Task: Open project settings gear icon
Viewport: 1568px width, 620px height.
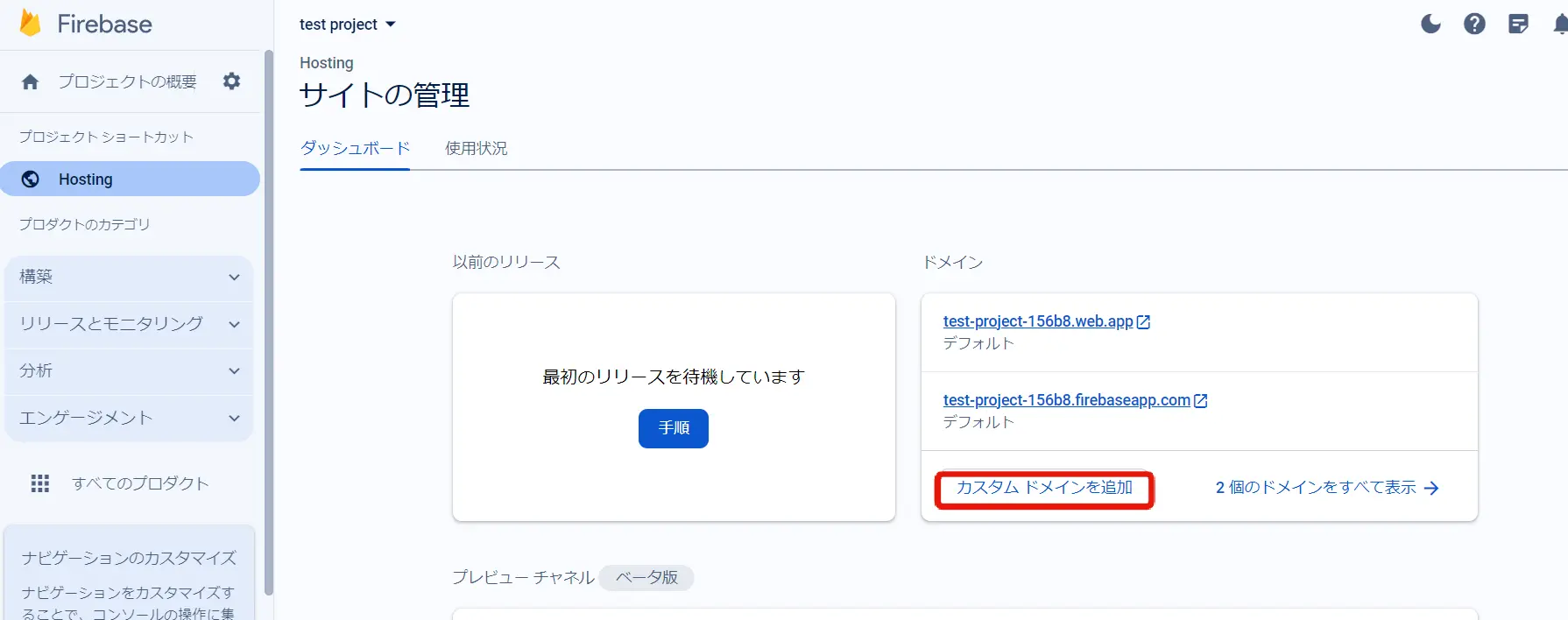Action: [231, 81]
